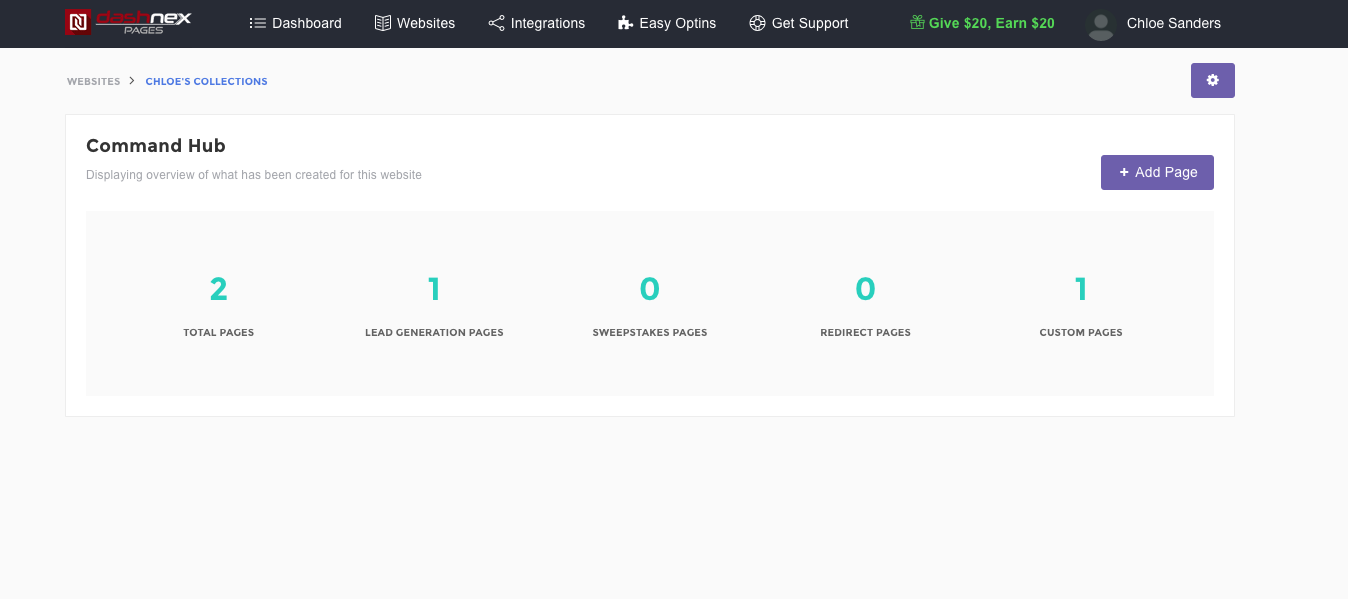
Task: Click the Lead Generation Pages count
Action: tap(434, 289)
